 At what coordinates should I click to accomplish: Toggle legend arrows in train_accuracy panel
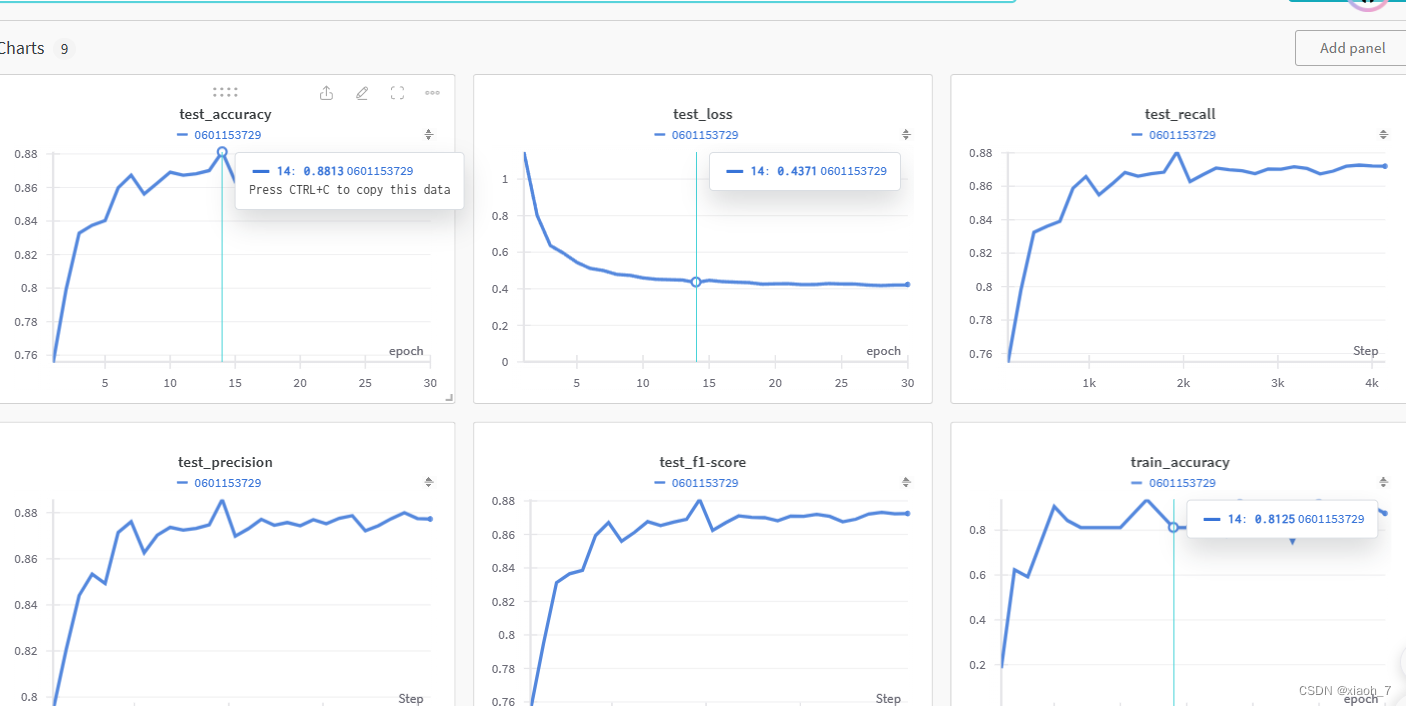pyautogui.click(x=1383, y=482)
